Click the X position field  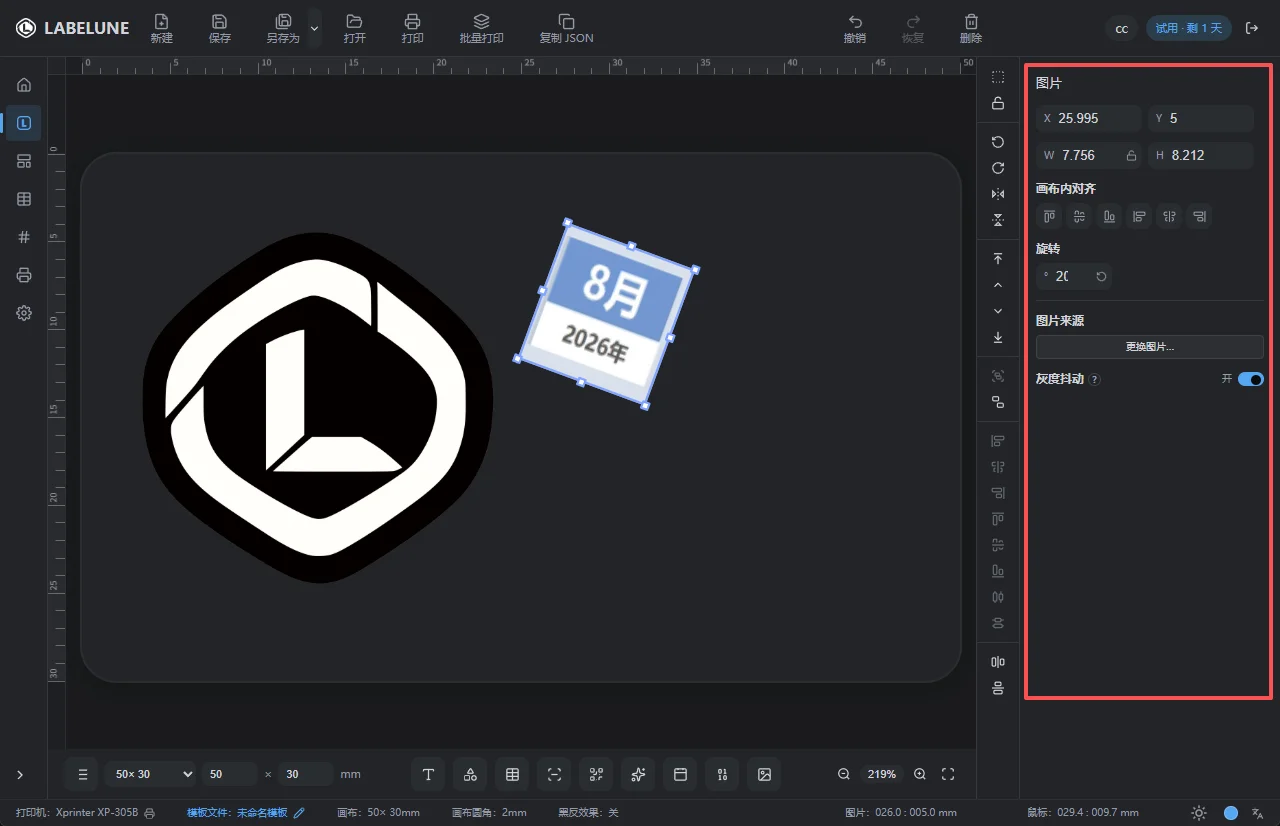point(1088,118)
